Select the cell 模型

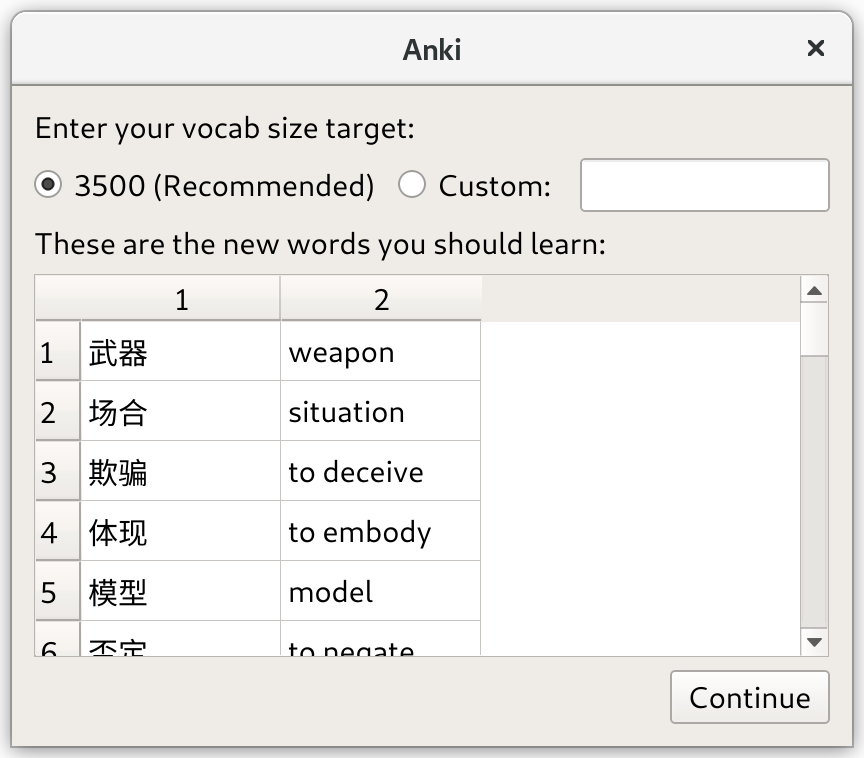[x=181, y=591]
